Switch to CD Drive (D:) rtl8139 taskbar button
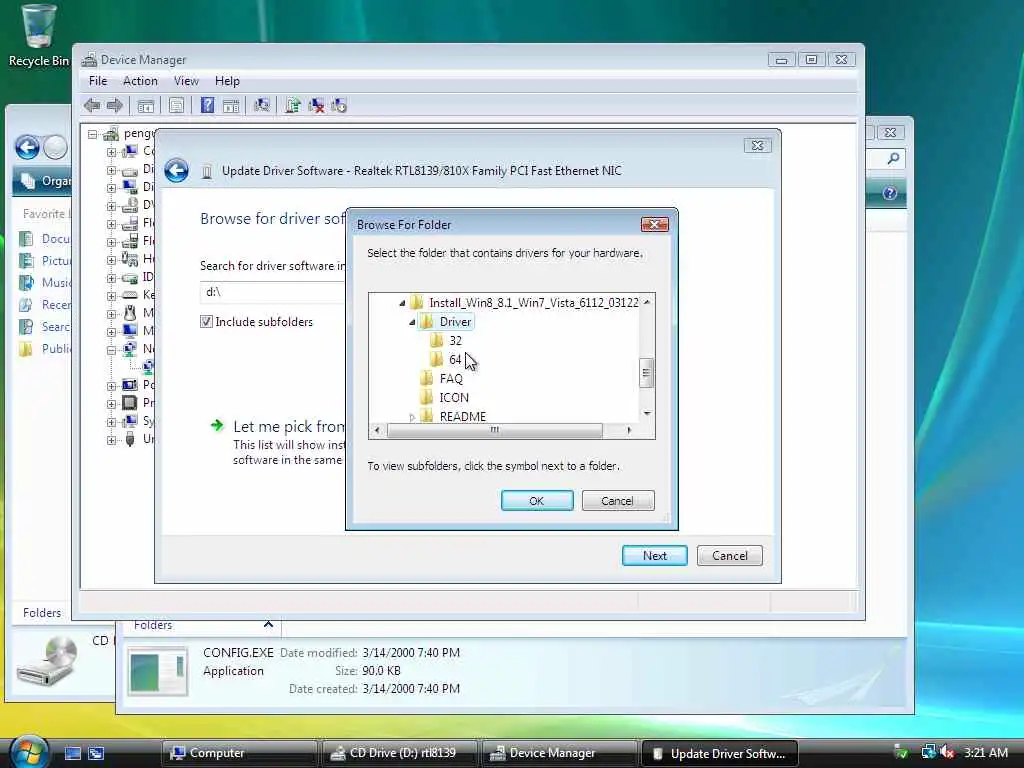Screen dimensions: 1024x768 click(400, 753)
